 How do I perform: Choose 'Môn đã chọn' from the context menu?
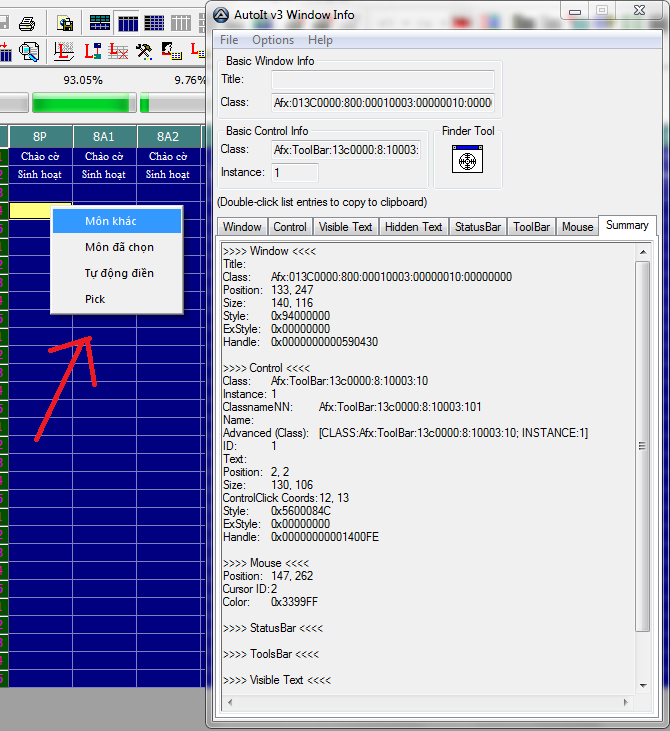[x=117, y=247]
